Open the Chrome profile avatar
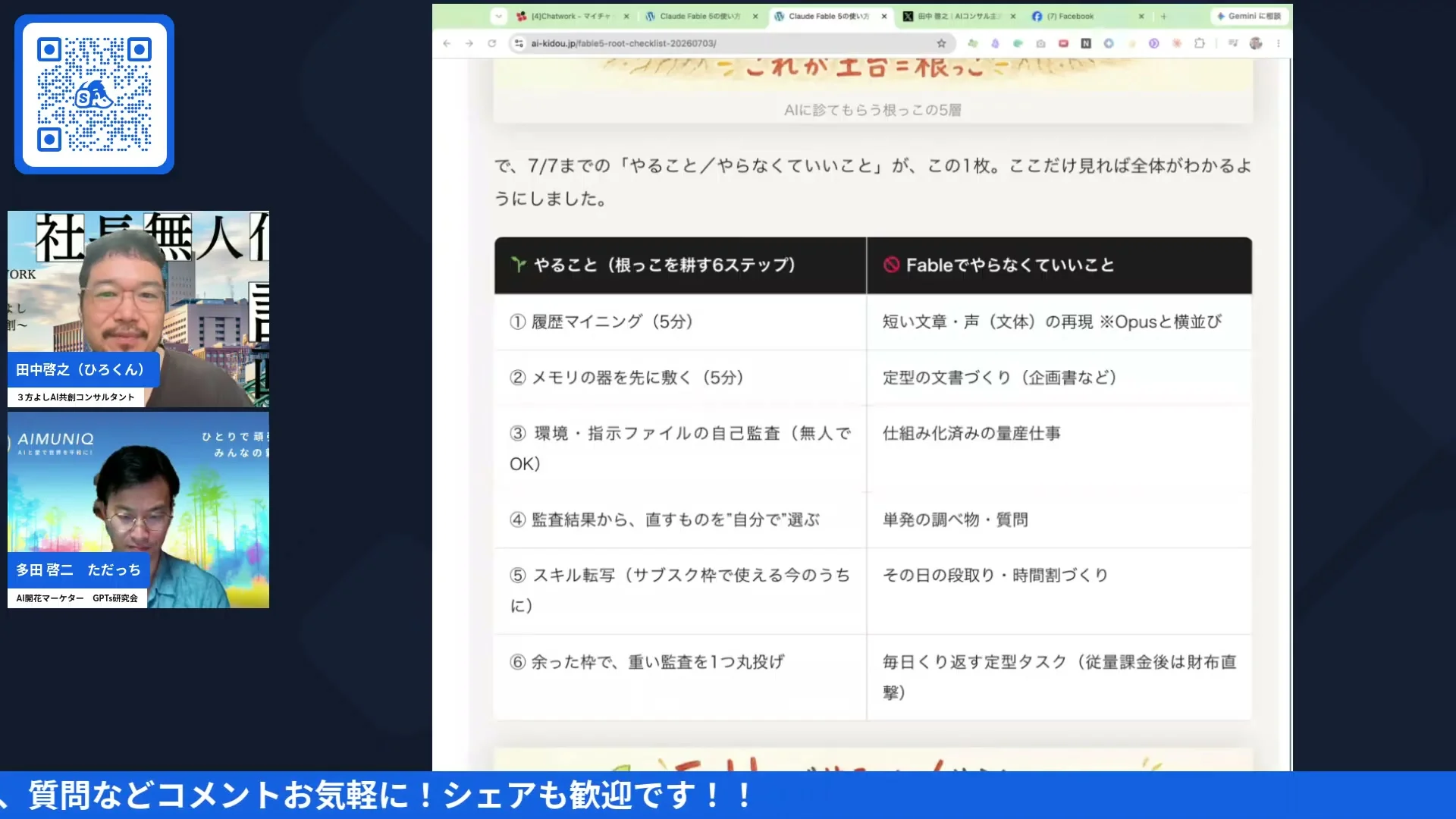 [1256, 43]
